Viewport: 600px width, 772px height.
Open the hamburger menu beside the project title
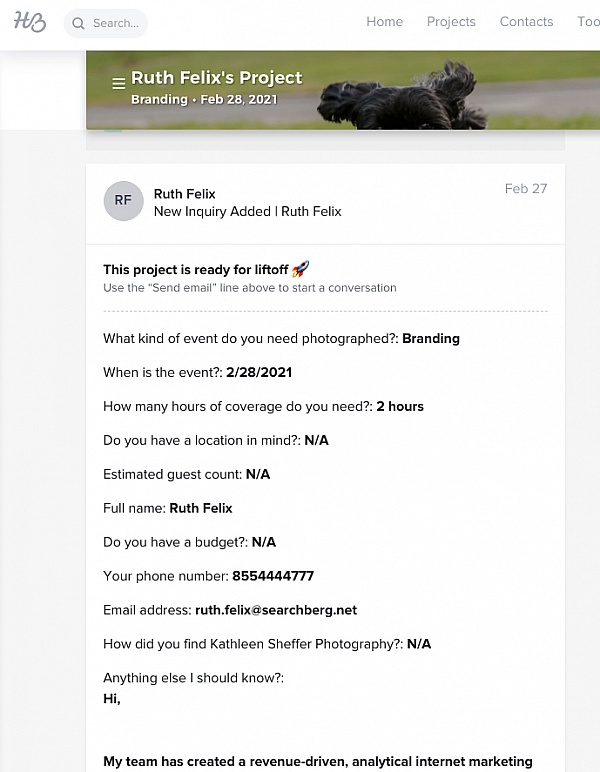click(119, 83)
